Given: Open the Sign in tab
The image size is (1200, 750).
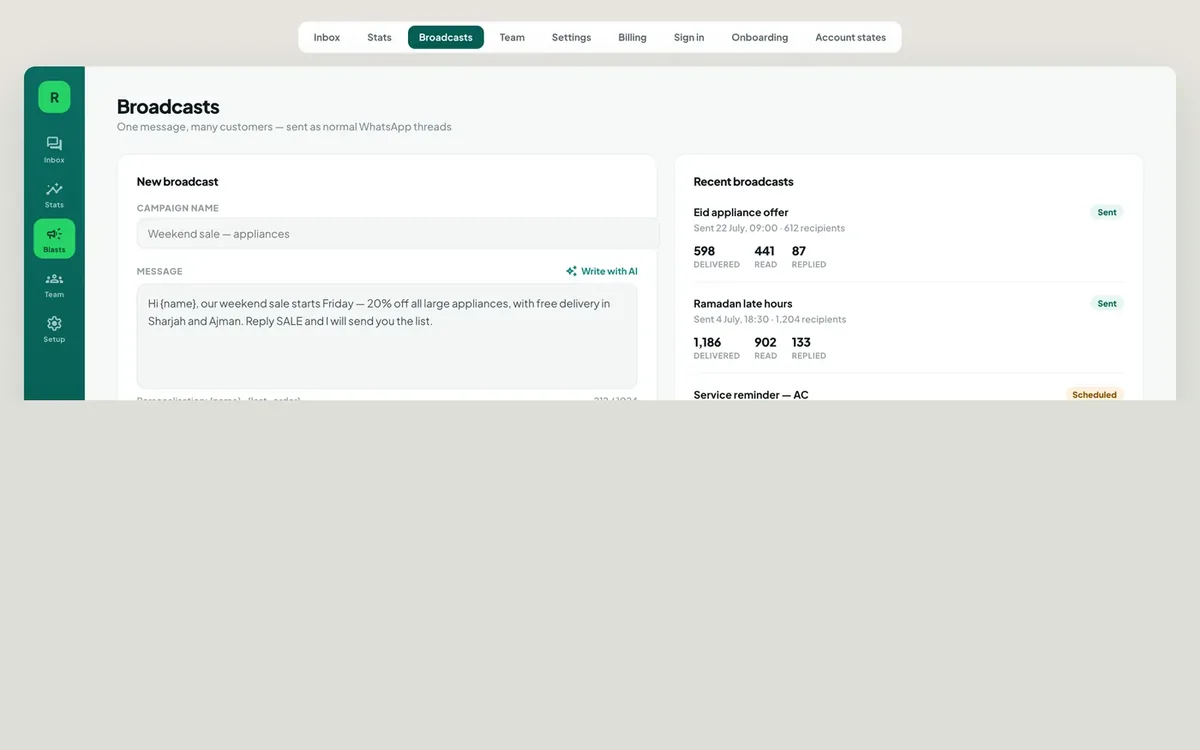Looking at the screenshot, I should [689, 37].
